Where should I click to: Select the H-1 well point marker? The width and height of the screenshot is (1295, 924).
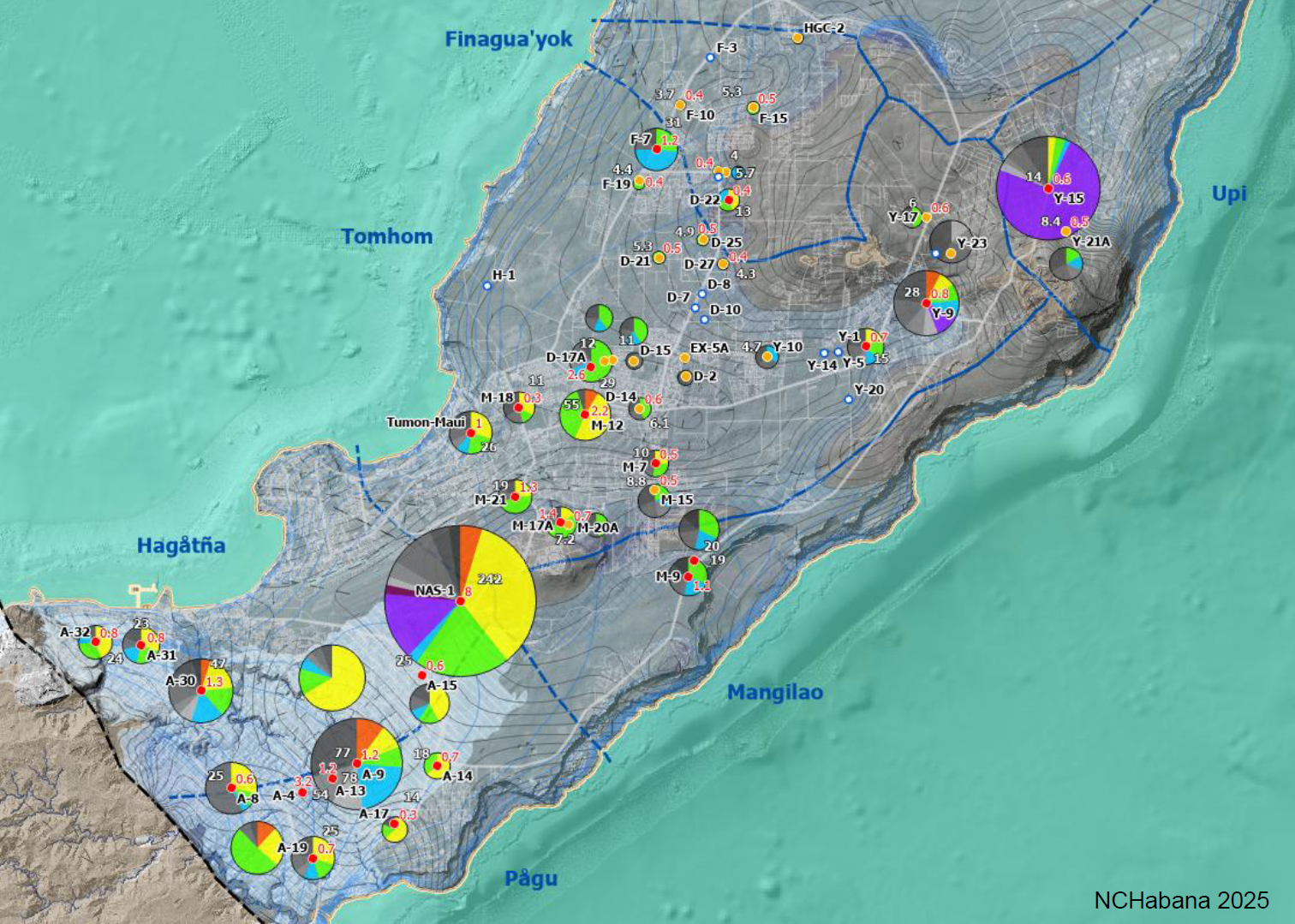click(487, 286)
